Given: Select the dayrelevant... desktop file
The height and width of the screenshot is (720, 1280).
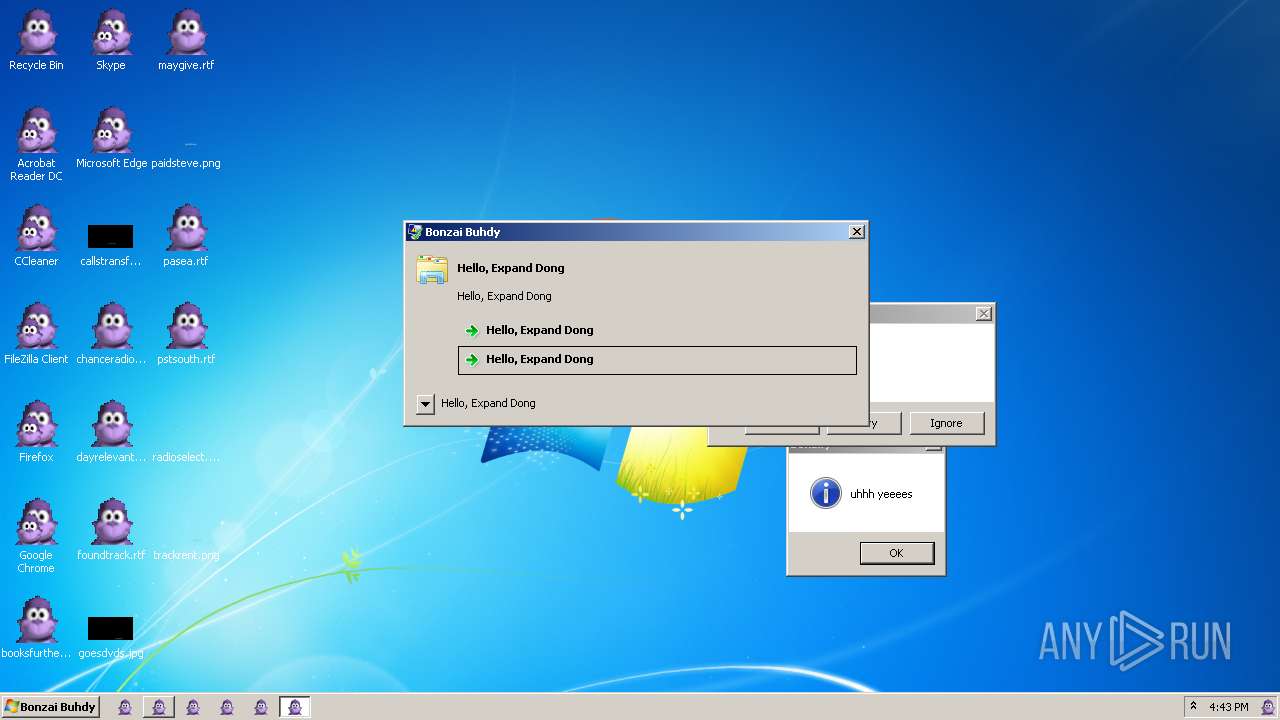Looking at the screenshot, I should (111, 433).
